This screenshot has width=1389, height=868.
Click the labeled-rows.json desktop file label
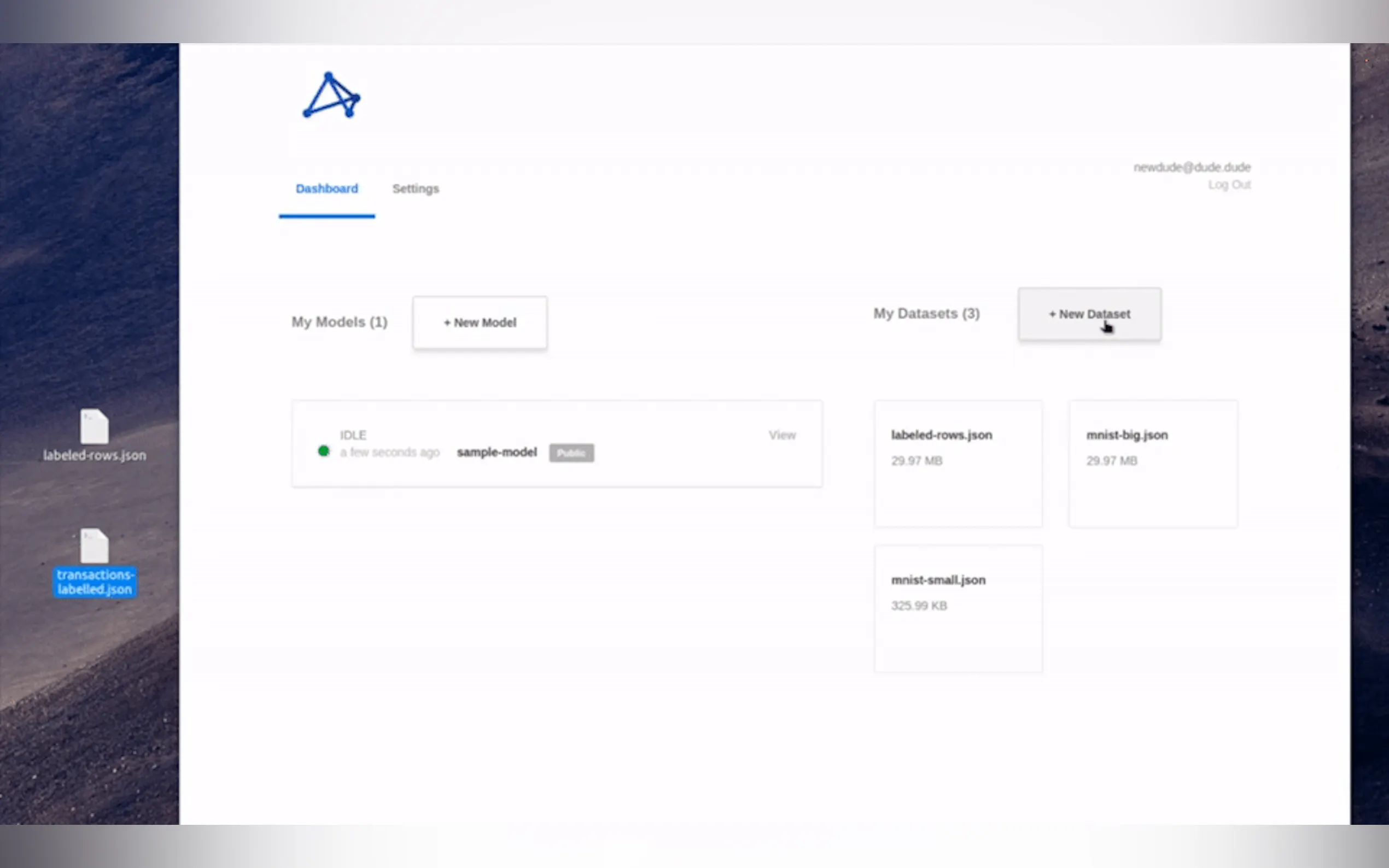(x=95, y=455)
